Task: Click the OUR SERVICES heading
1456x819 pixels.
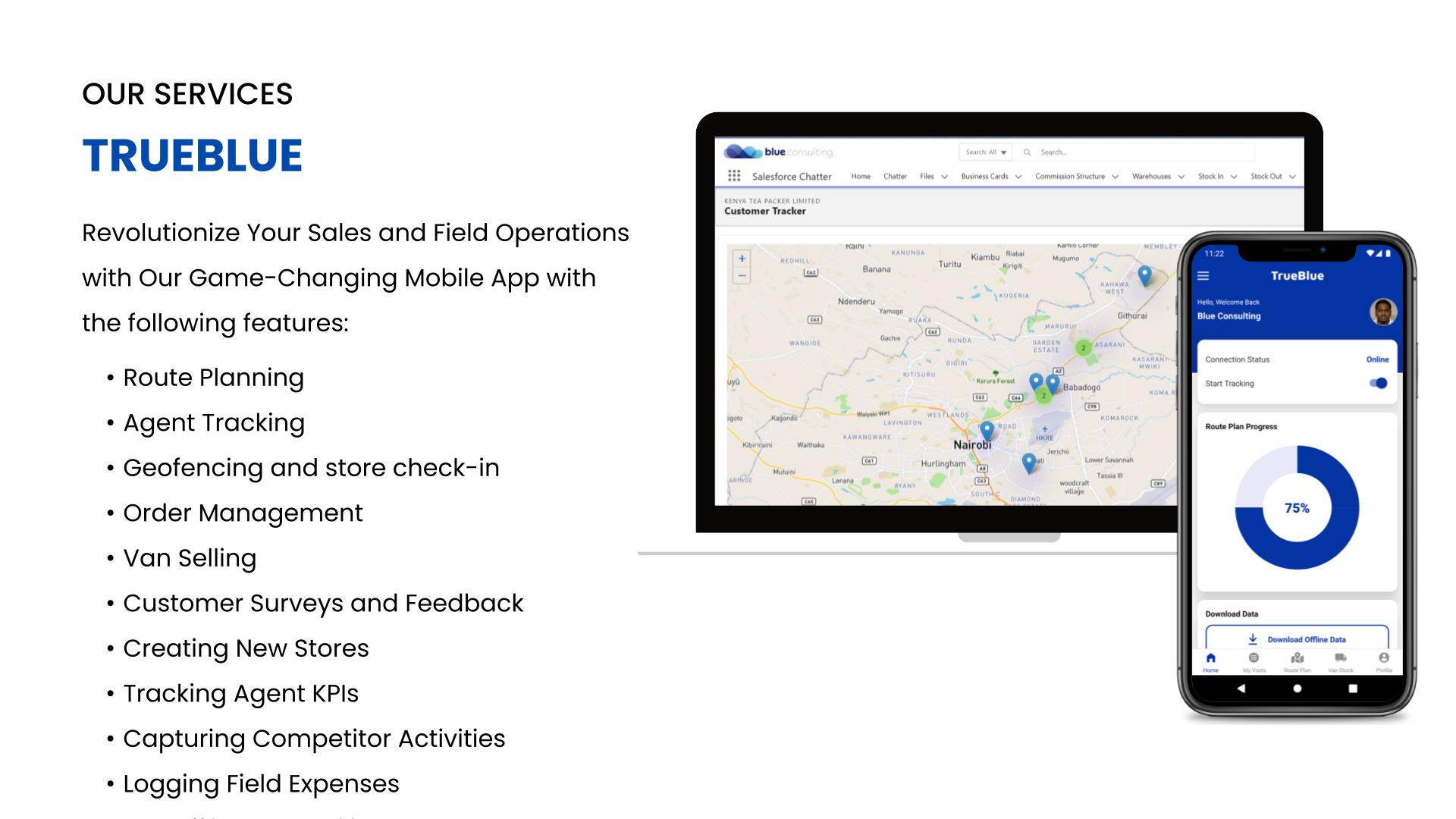Action: point(187,94)
